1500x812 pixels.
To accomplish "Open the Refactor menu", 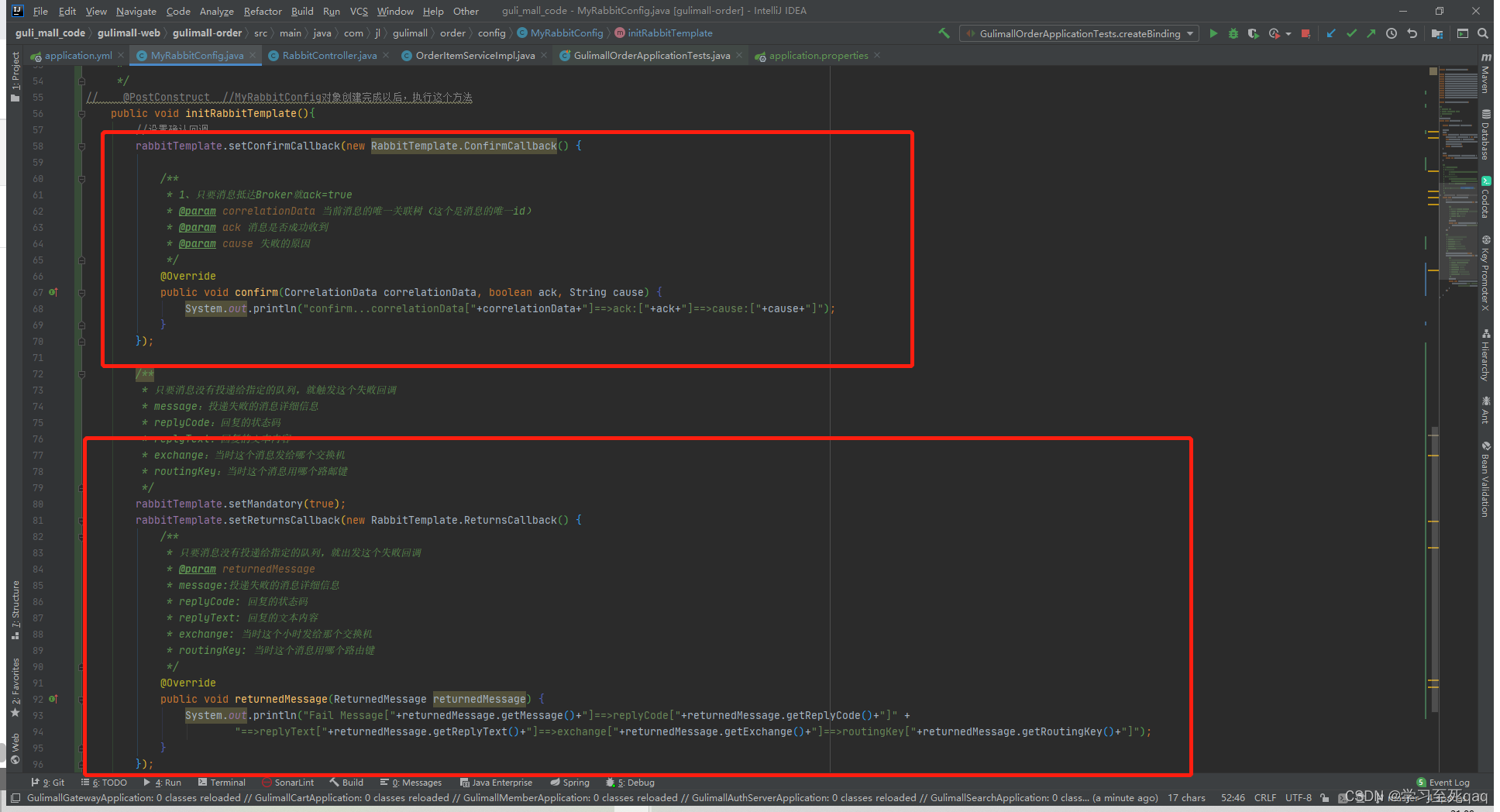I will 263,11.
